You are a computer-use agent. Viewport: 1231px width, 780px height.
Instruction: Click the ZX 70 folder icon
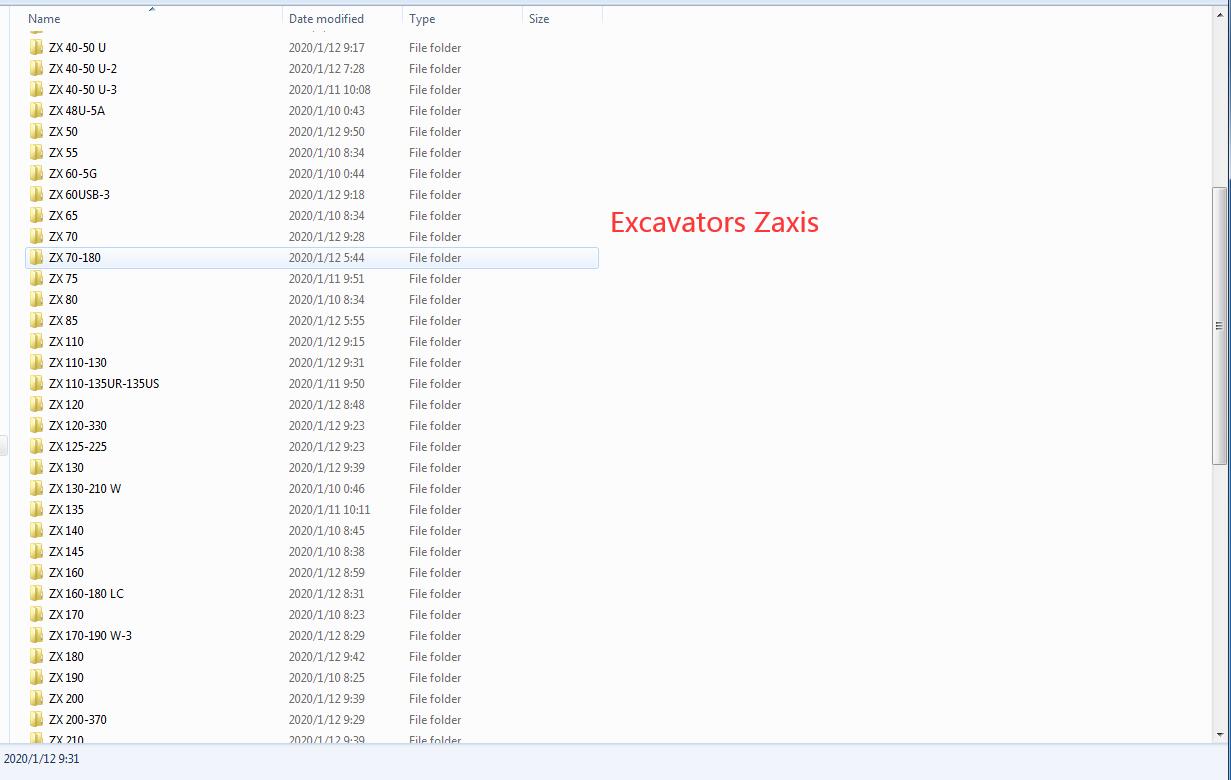click(x=36, y=236)
